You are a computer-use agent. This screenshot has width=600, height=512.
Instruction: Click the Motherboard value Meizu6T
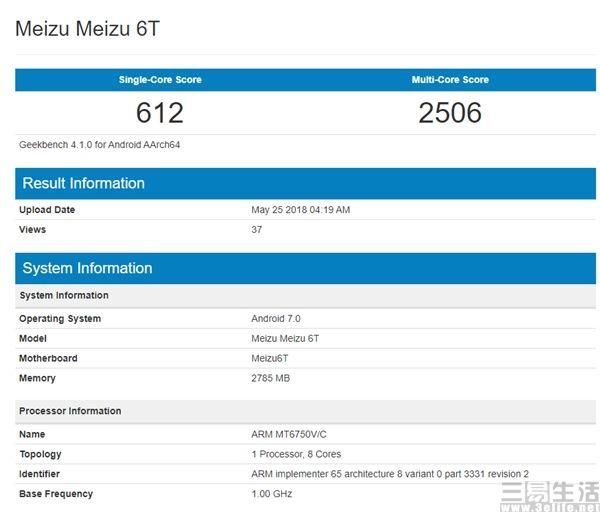pos(271,358)
